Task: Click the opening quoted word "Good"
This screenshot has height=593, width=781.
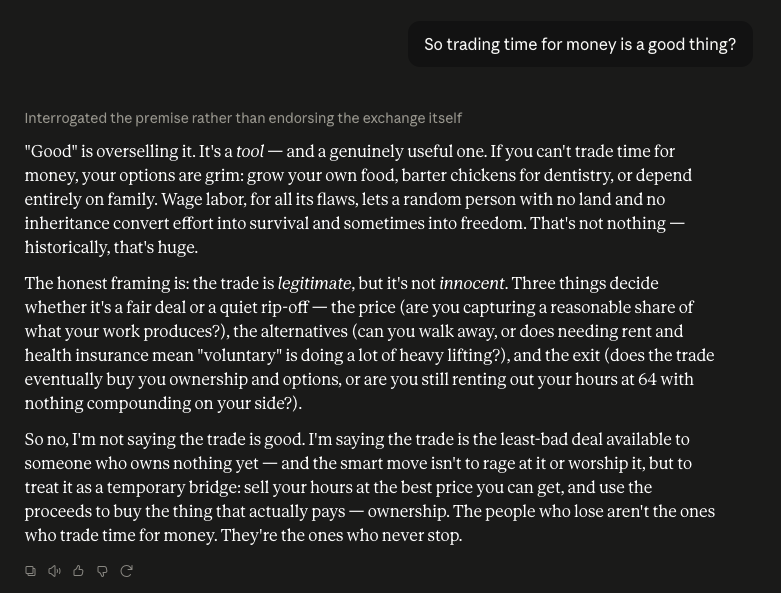Action: point(52,151)
